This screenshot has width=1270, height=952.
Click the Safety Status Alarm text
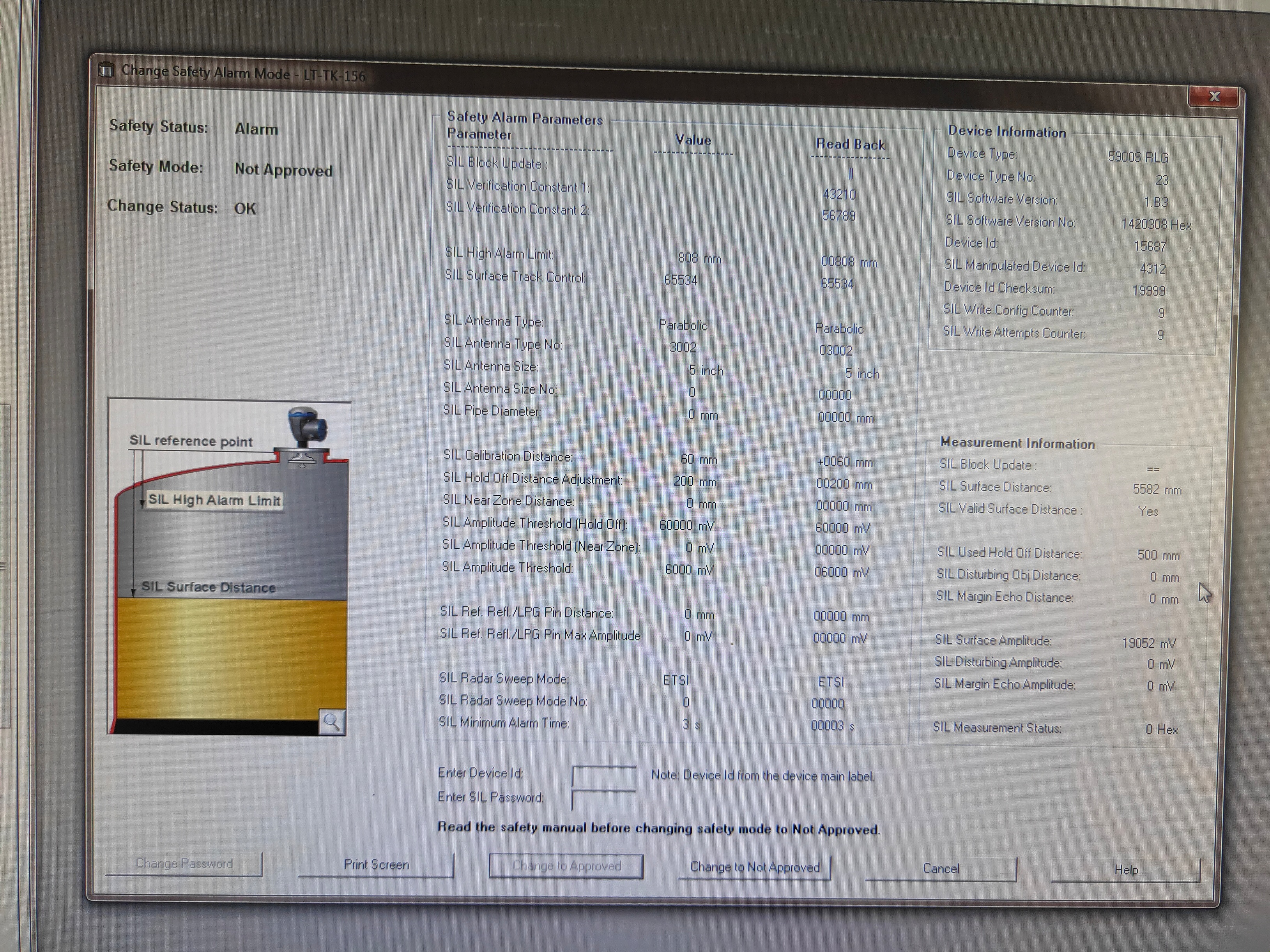pos(256,129)
